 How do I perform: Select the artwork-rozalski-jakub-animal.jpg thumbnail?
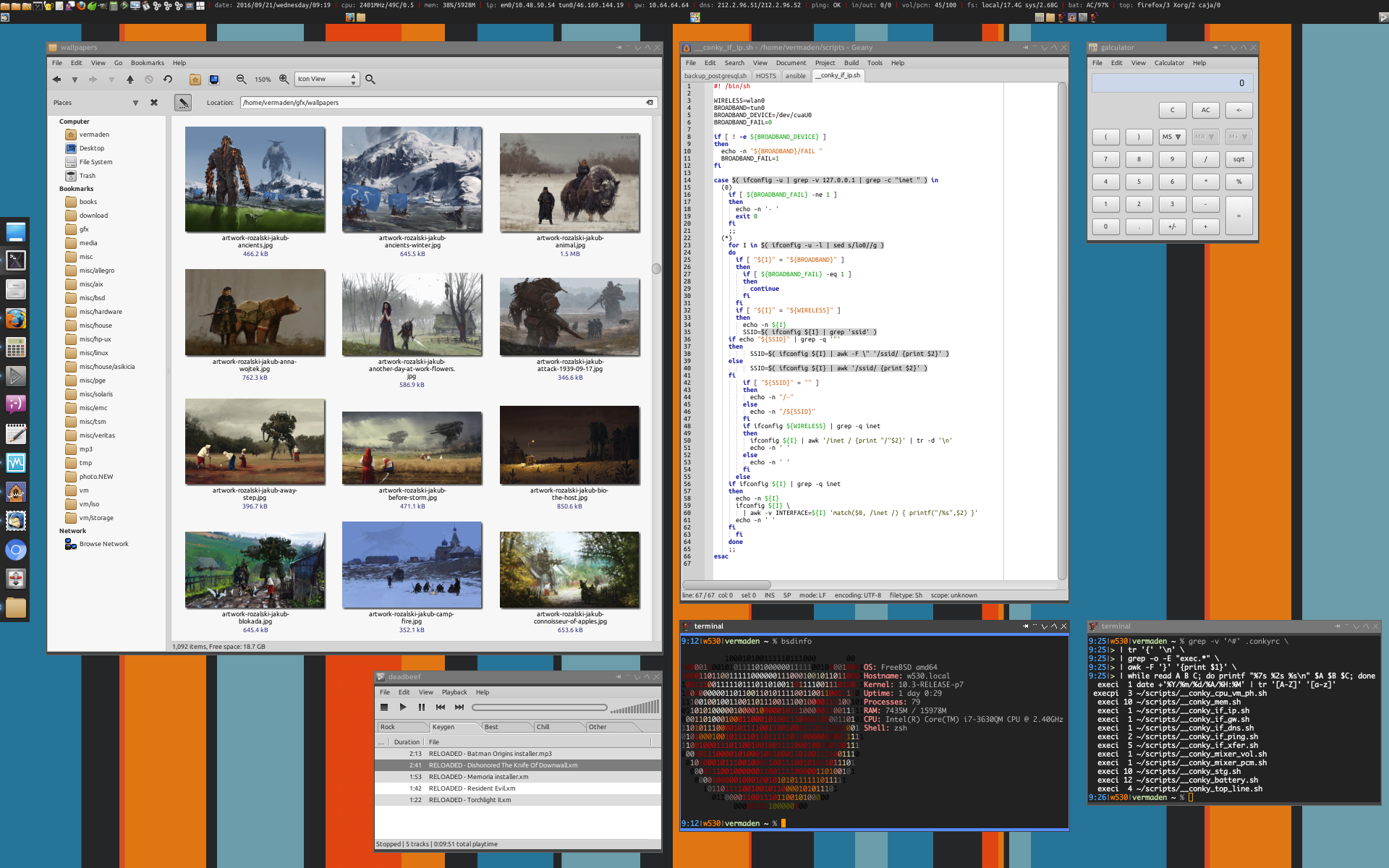pyautogui.click(x=569, y=183)
